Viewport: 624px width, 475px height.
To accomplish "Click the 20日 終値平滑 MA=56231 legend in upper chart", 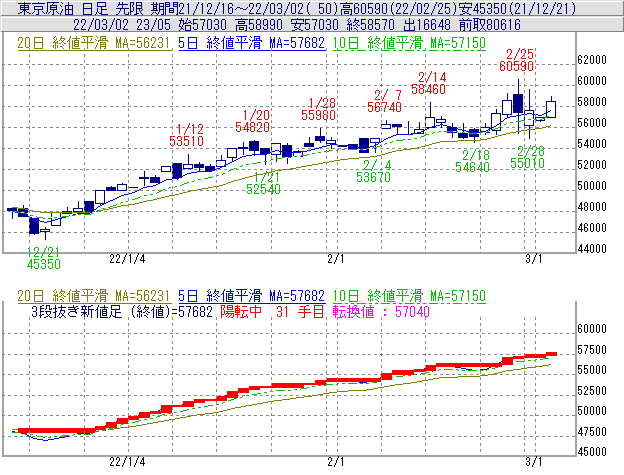I will pos(94,43).
